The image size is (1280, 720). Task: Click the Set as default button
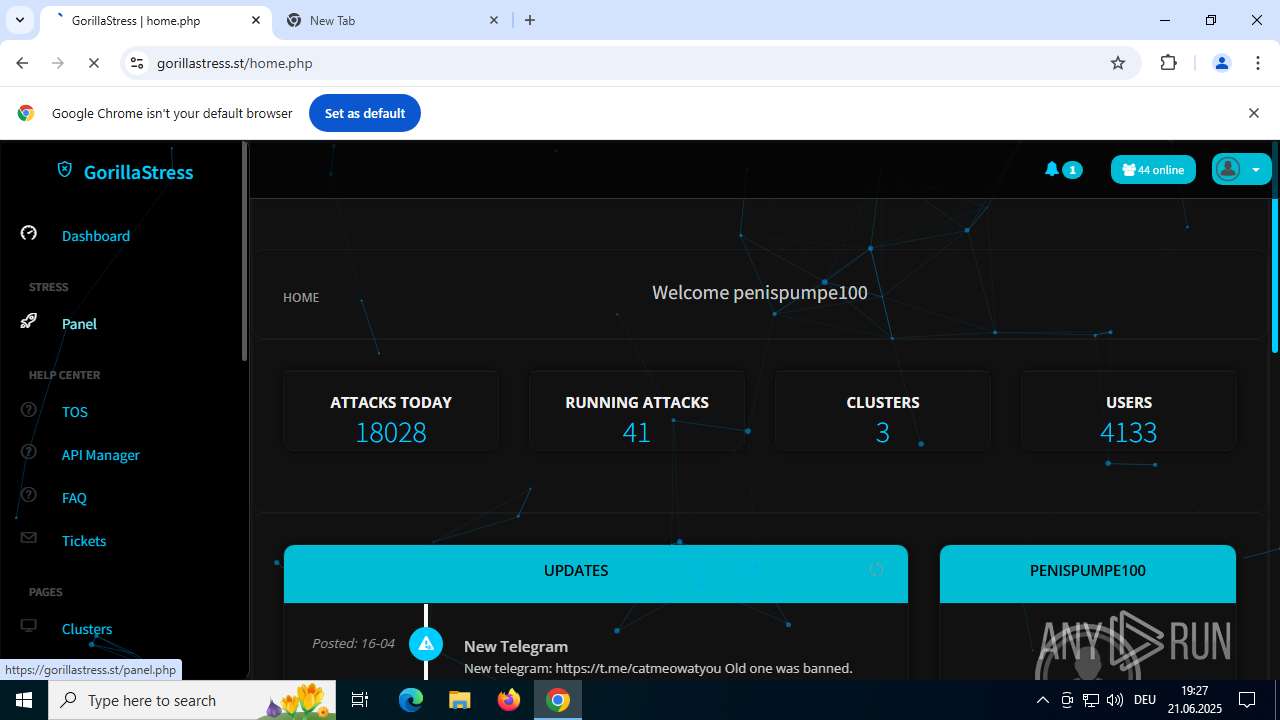pos(364,113)
